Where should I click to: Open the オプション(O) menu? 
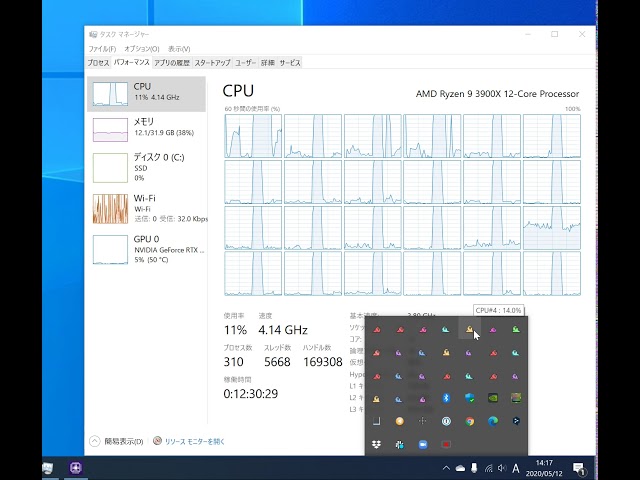[141, 48]
